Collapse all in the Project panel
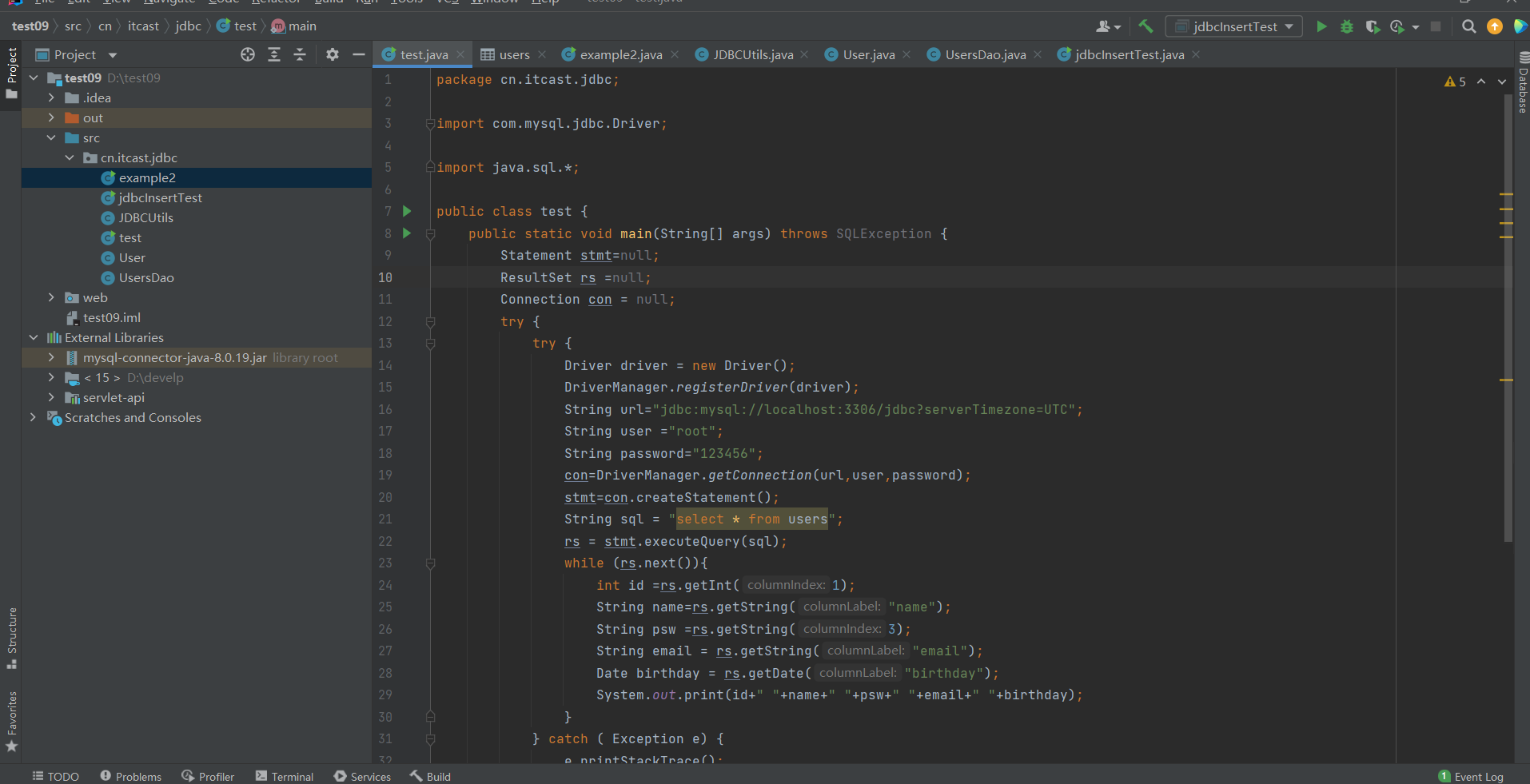 (300, 54)
